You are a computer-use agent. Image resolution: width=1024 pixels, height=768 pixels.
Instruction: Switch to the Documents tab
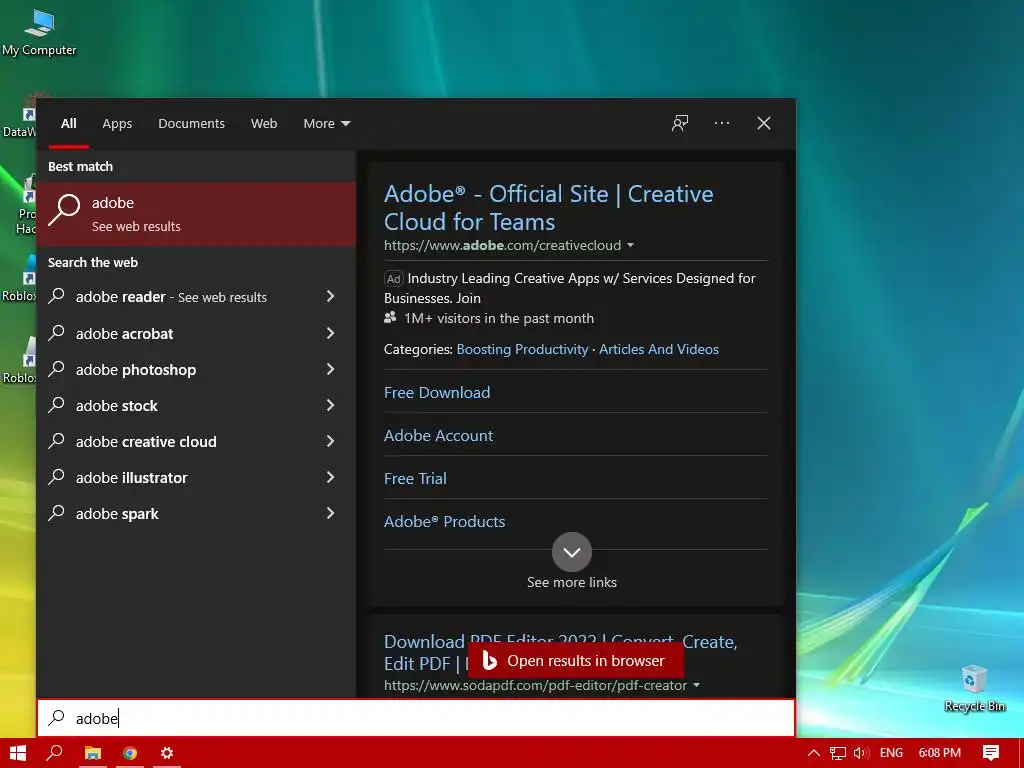pos(191,123)
